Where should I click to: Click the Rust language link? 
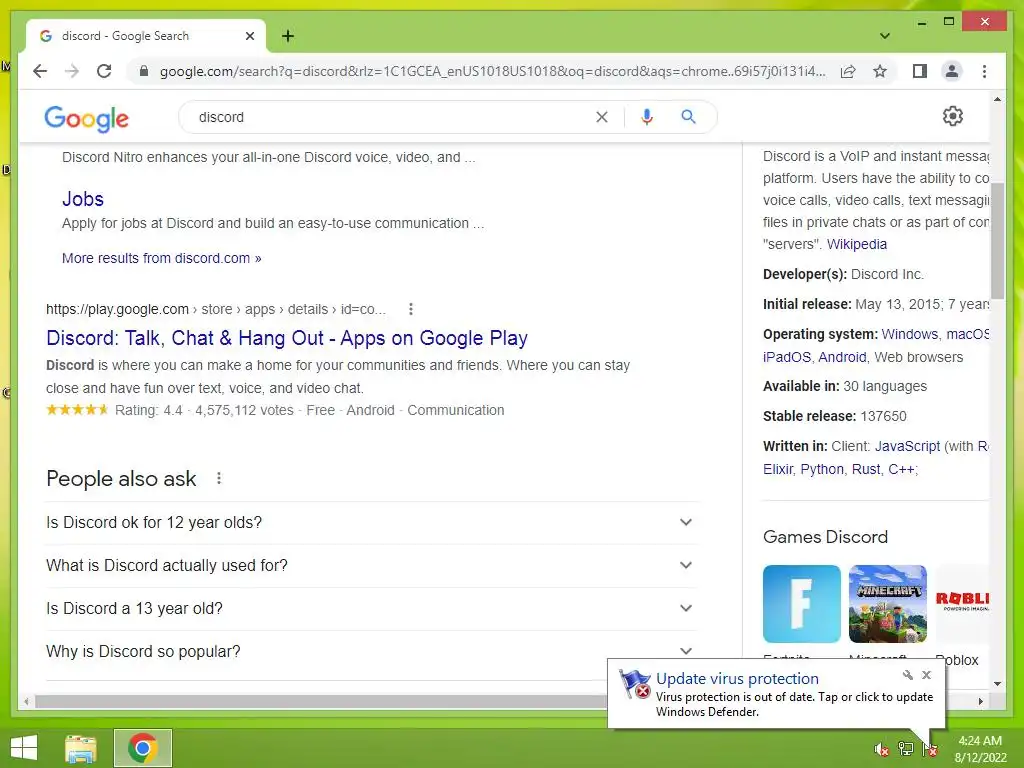tap(866, 470)
